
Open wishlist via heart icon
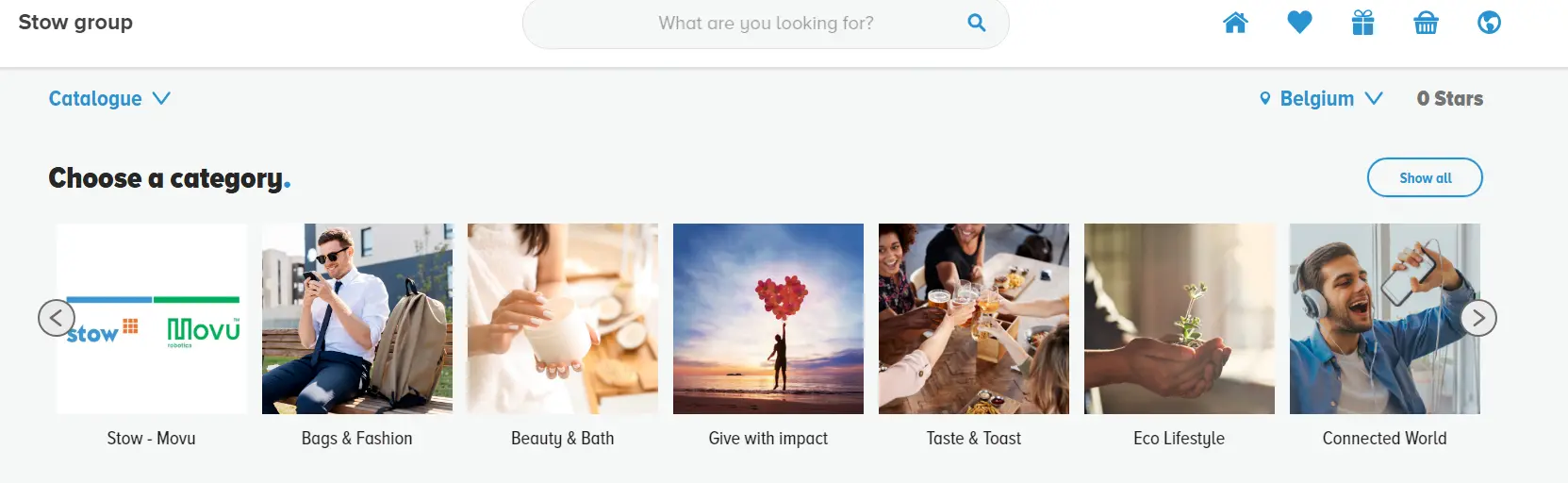coord(1299,23)
